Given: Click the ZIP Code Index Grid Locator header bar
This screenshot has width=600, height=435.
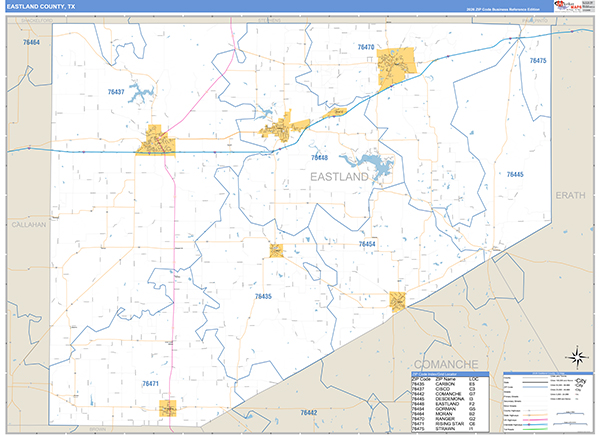Looking at the screenshot, I should tap(450, 374).
